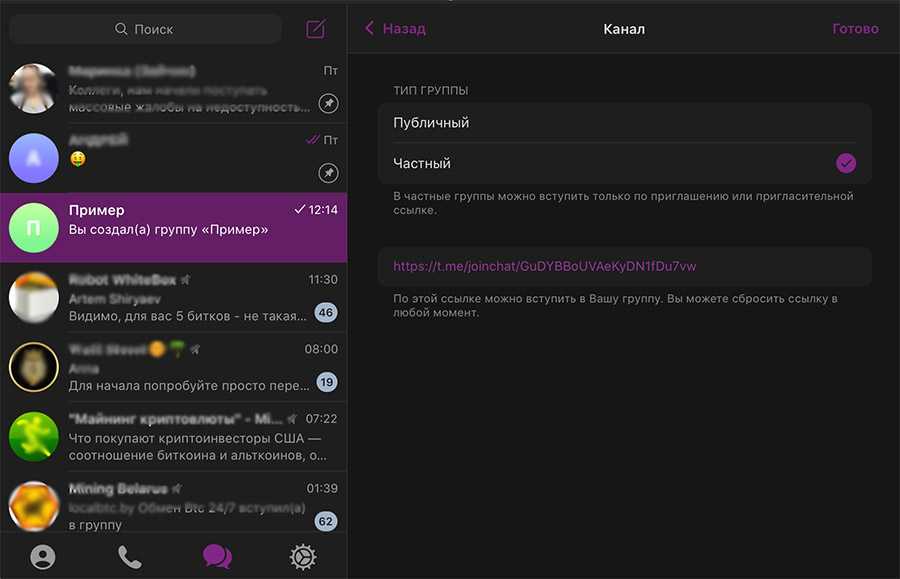Switch to the Chats tab icon
The height and width of the screenshot is (579, 900).
click(217, 557)
